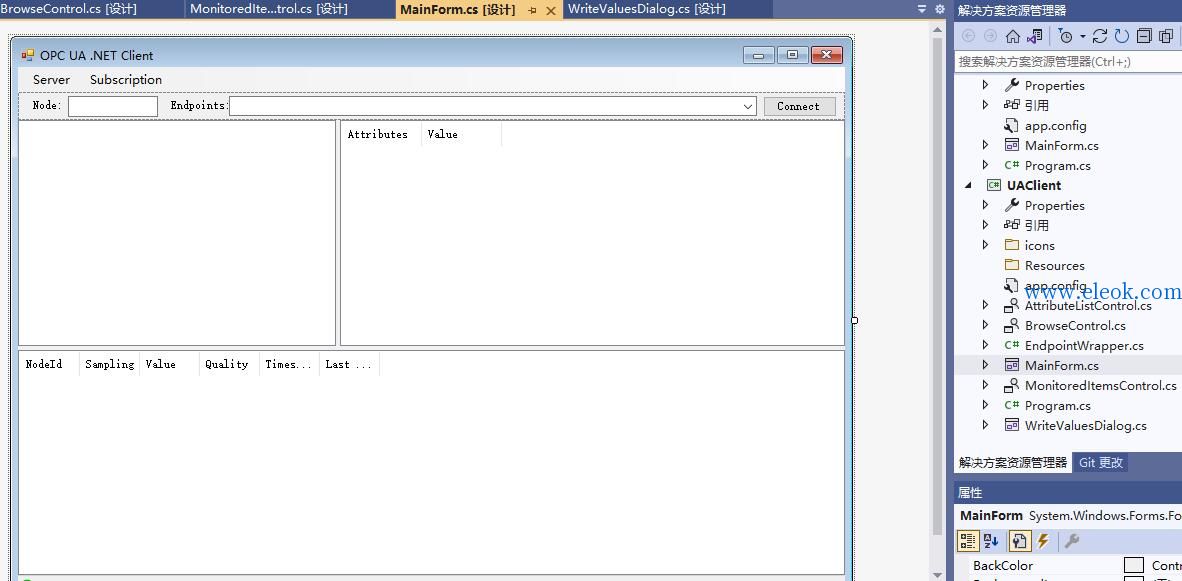Screen dimensions: 1182x581
Task: Collapse the UAClient project node
Action: click(x=969, y=185)
